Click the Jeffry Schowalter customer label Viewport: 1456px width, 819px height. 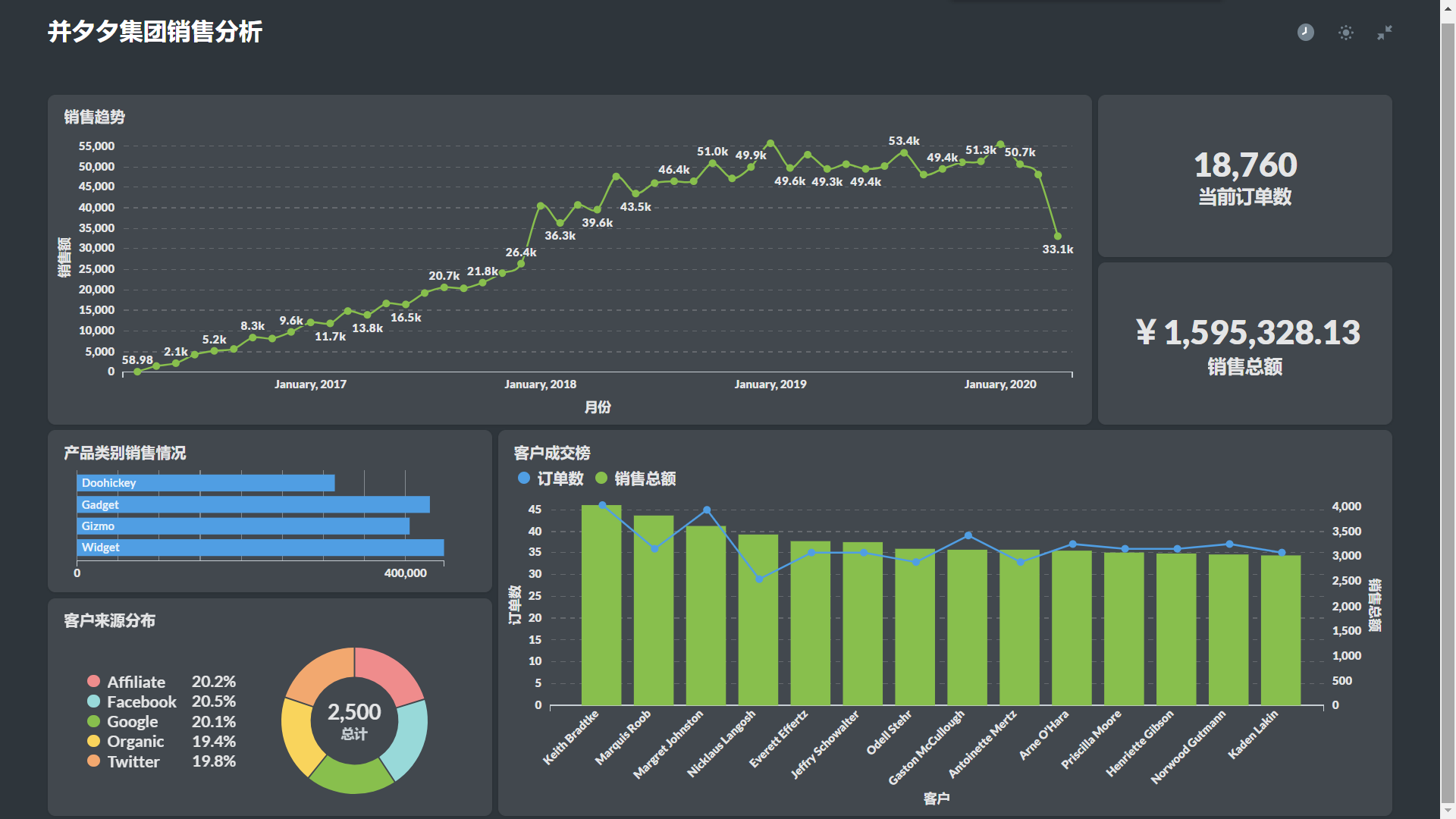click(x=824, y=745)
